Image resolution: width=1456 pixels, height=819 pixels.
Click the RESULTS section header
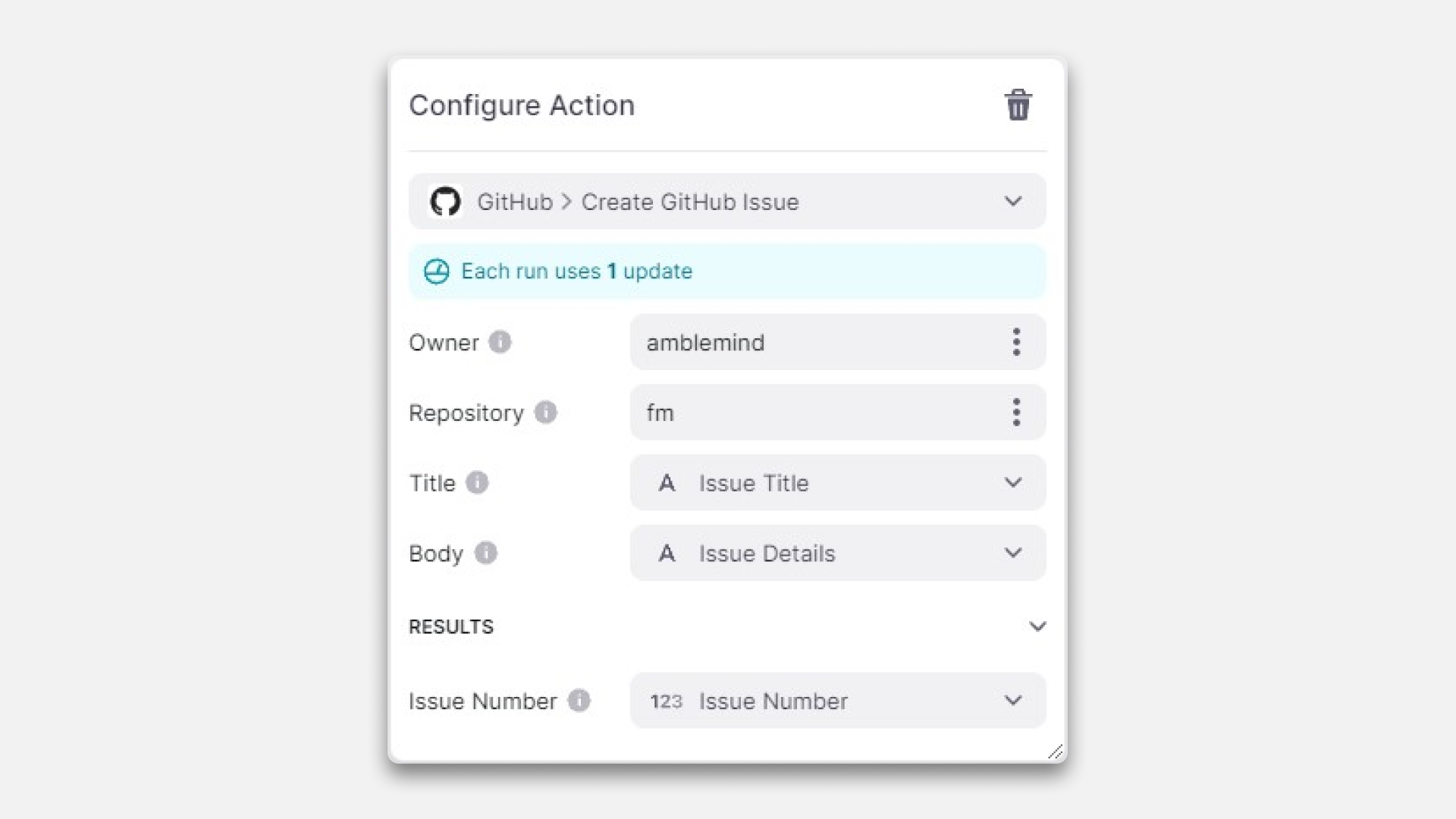tap(451, 626)
